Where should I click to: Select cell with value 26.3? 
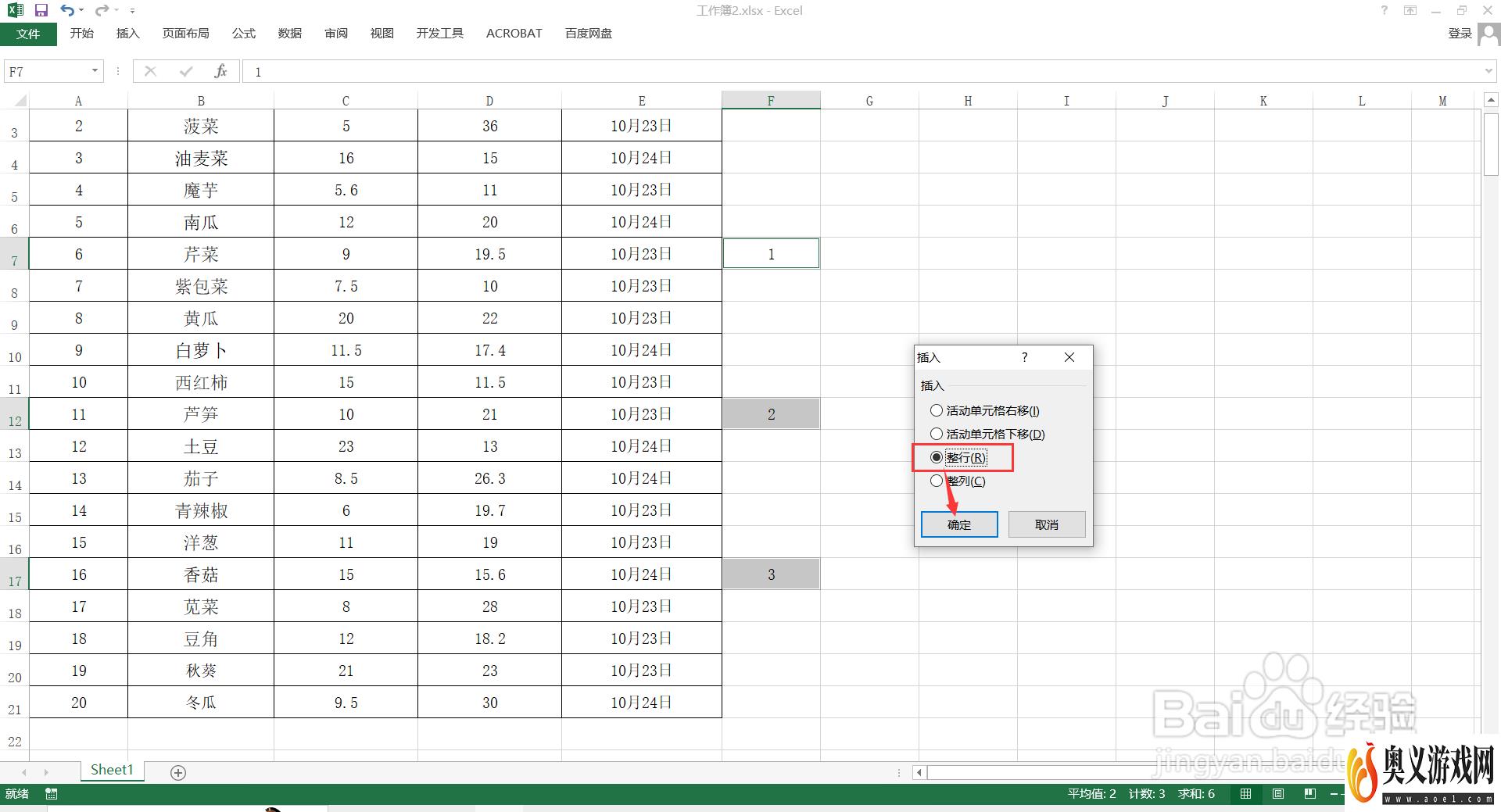point(489,478)
